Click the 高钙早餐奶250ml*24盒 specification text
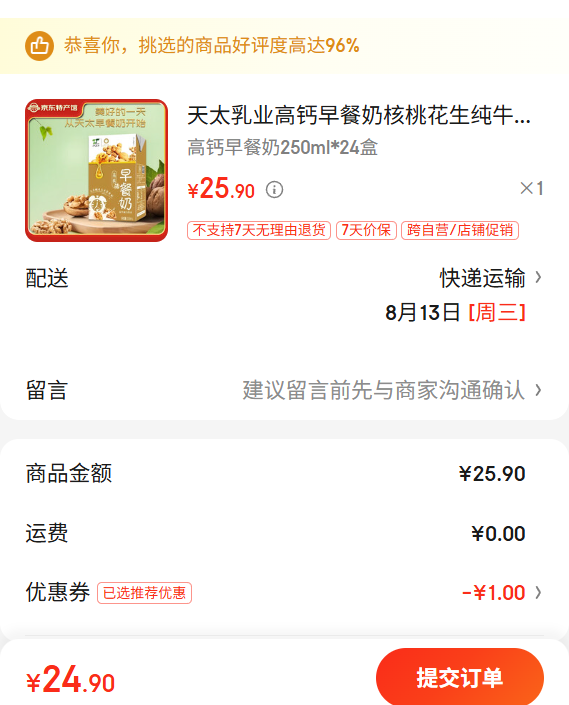 point(282,147)
